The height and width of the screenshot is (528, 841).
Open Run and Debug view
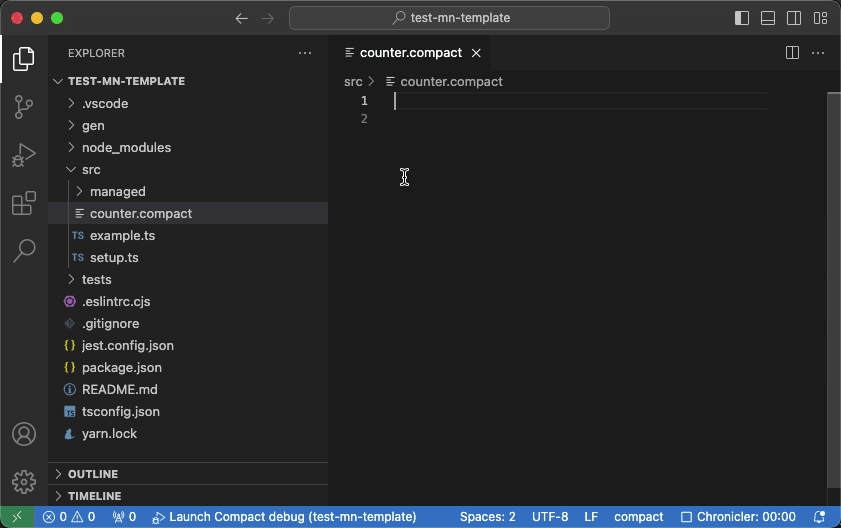[x=24, y=156]
